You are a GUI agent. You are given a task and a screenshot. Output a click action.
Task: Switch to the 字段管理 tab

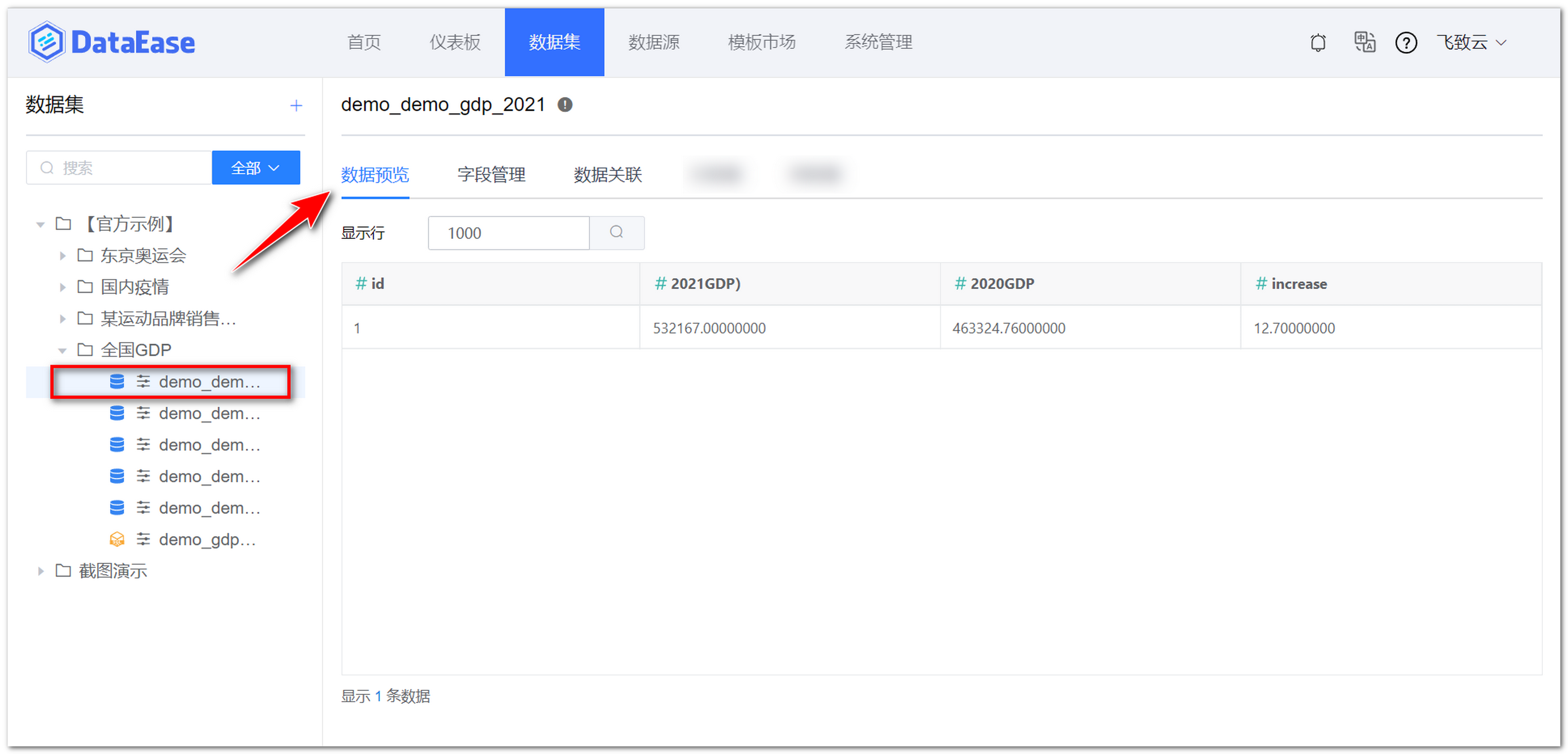click(x=491, y=175)
